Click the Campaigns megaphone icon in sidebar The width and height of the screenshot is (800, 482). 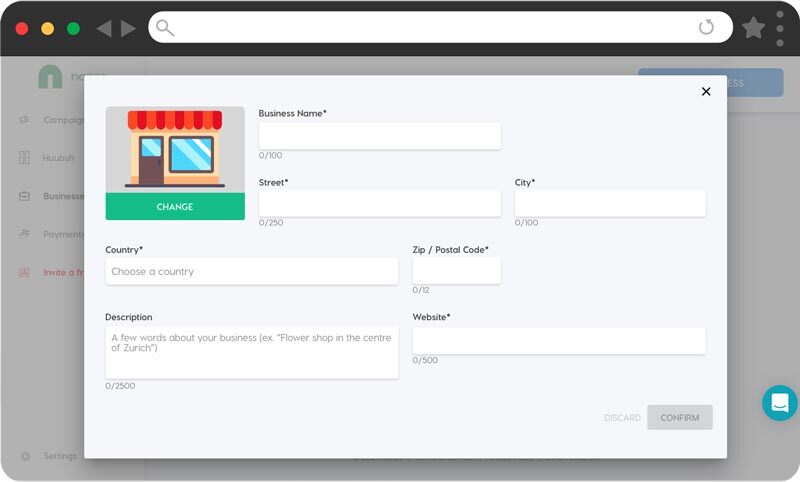(x=24, y=120)
